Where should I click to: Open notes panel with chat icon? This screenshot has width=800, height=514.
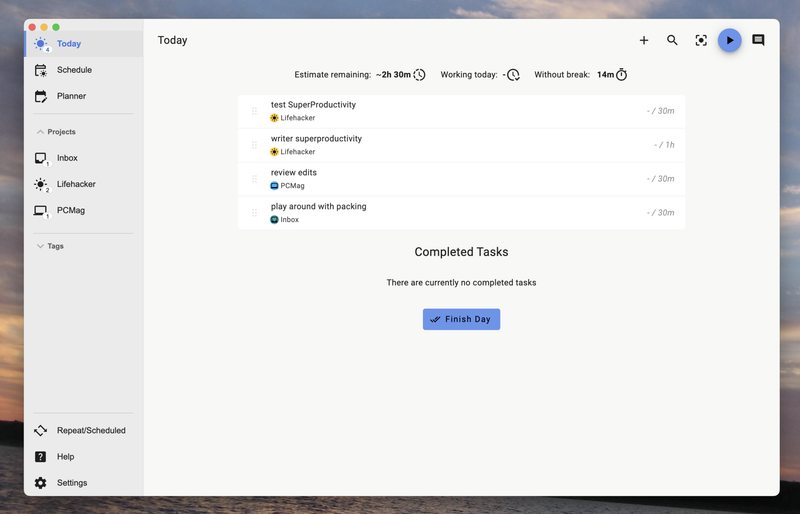coord(758,41)
